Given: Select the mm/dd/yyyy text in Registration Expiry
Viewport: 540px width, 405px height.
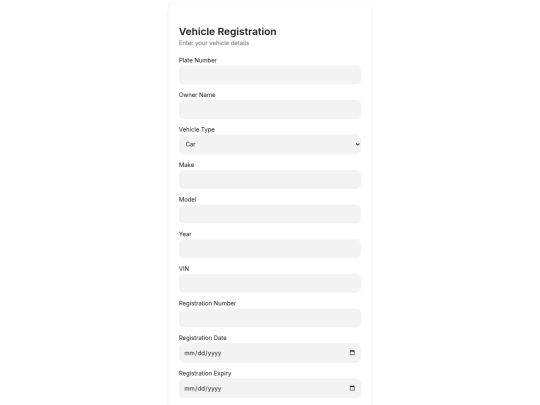Looking at the screenshot, I should coord(202,388).
